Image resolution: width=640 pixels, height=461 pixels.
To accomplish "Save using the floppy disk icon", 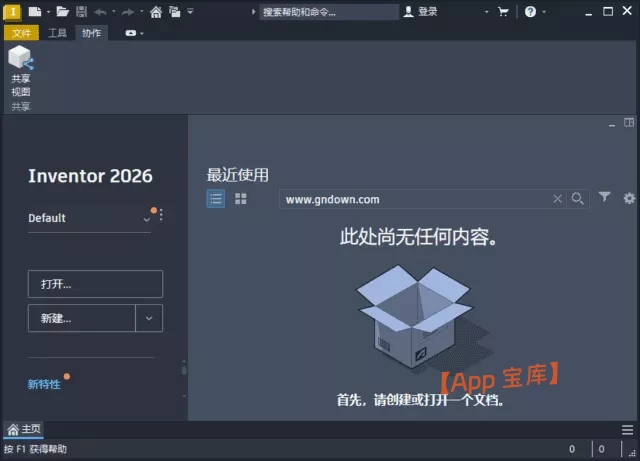I will [82, 11].
